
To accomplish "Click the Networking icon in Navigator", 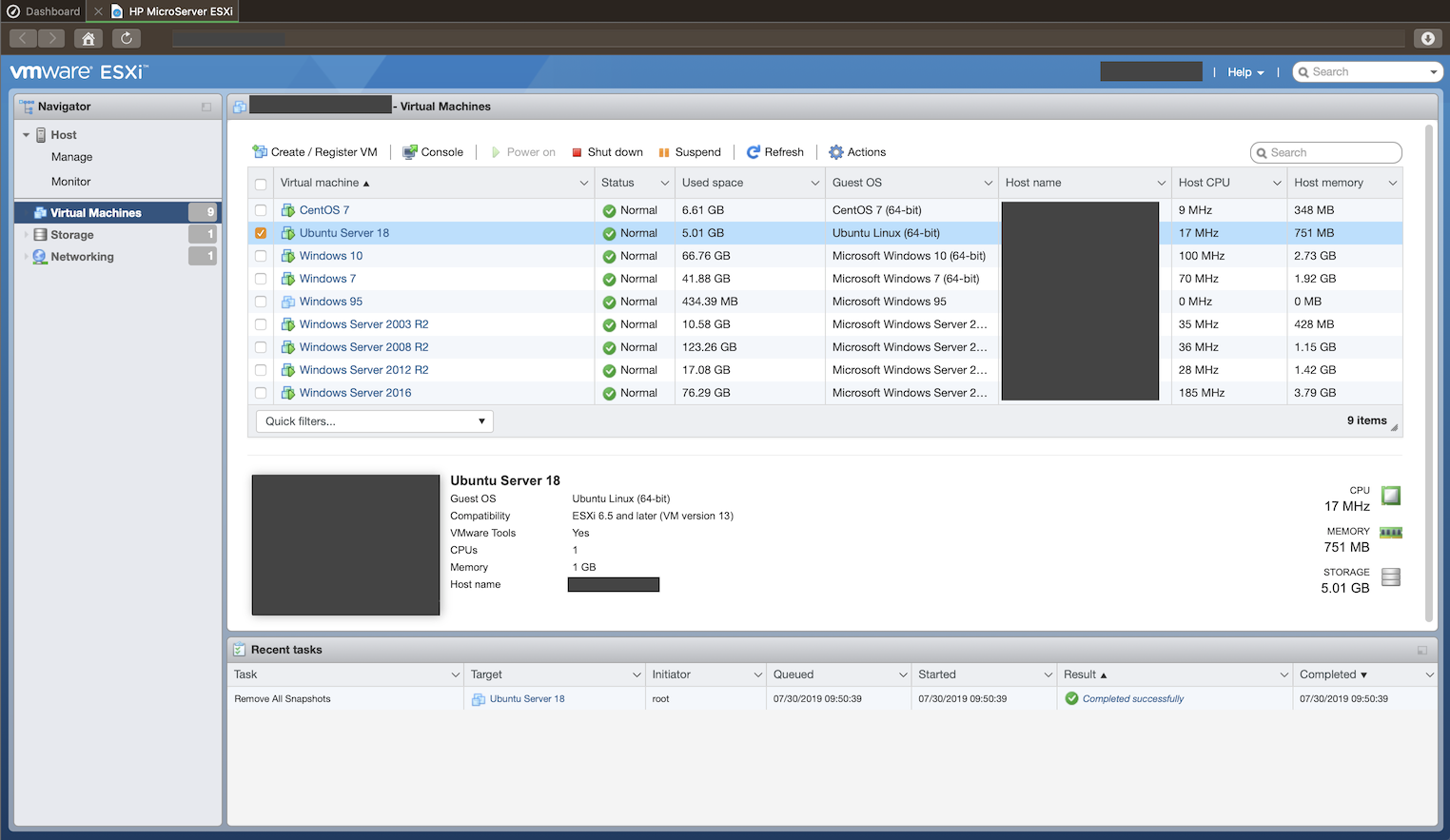I will (x=40, y=257).
